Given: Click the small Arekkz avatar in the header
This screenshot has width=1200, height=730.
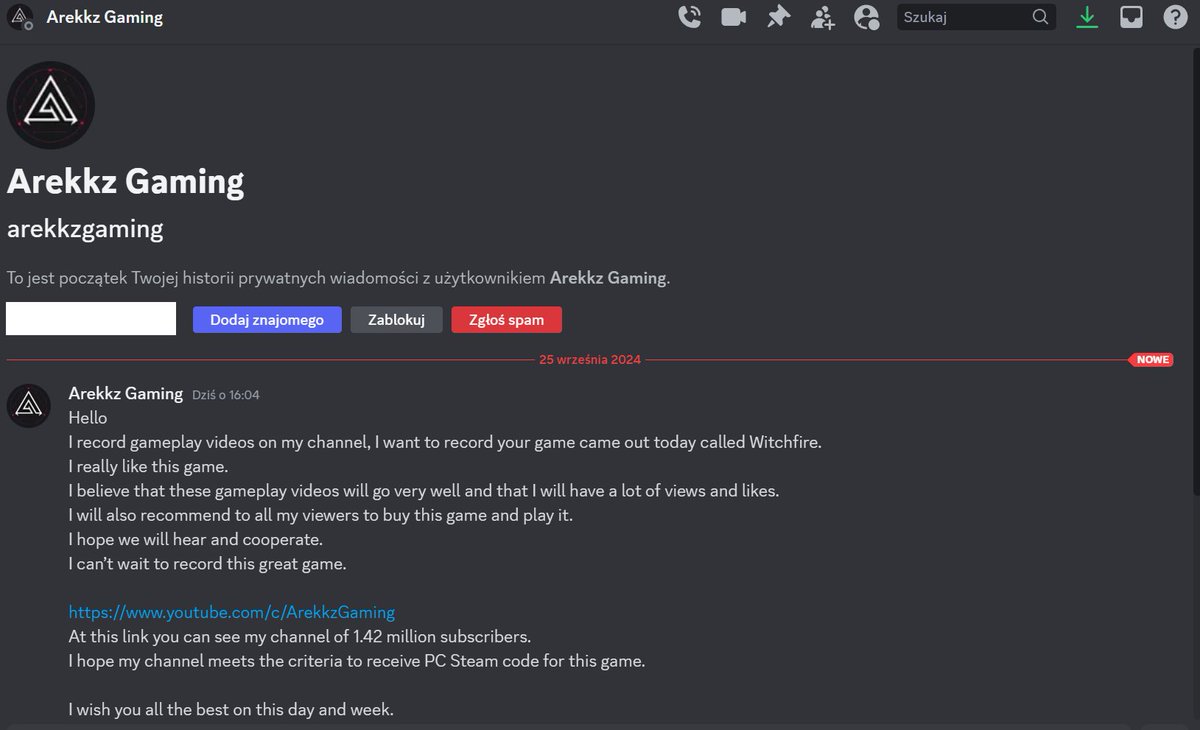Looking at the screenshot, I should pyautogui.click(x=20, y=17).
